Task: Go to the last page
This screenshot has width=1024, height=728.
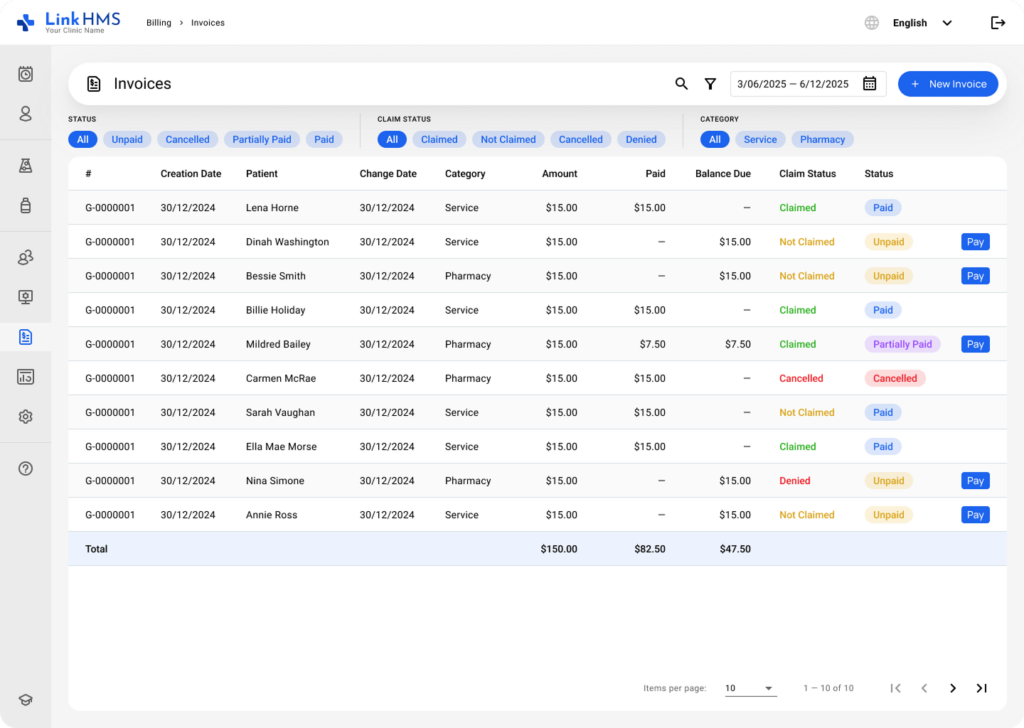Action: click(982, 688)
